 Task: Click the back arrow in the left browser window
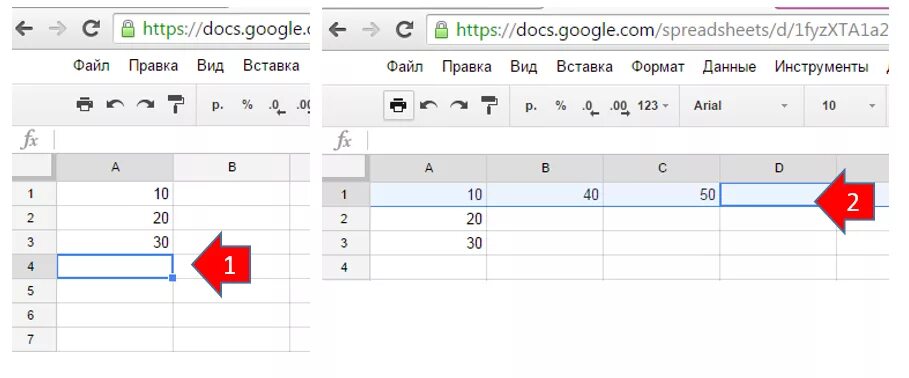pos(24,28)
